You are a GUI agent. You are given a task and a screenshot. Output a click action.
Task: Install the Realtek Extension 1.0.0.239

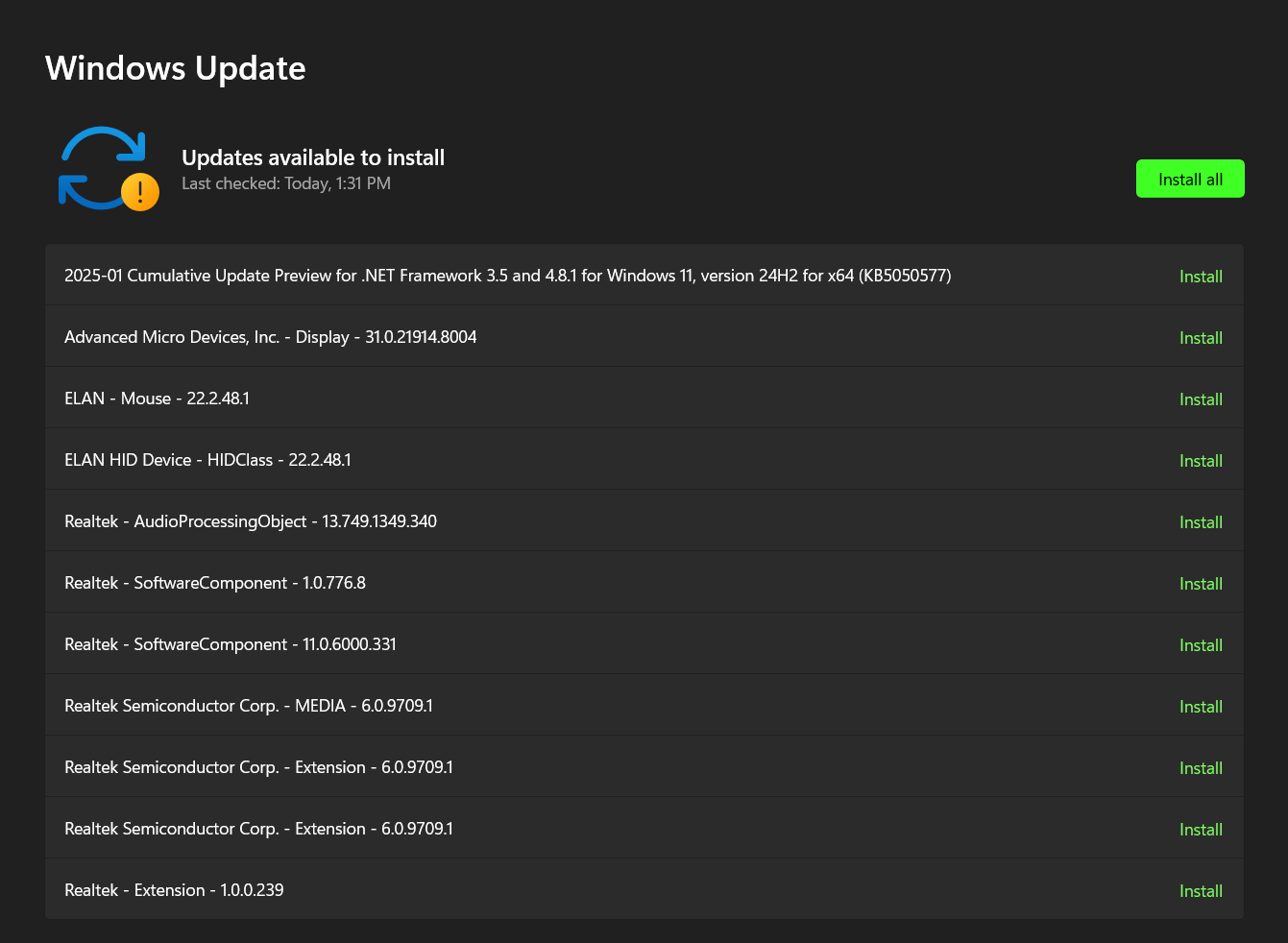1201,890
